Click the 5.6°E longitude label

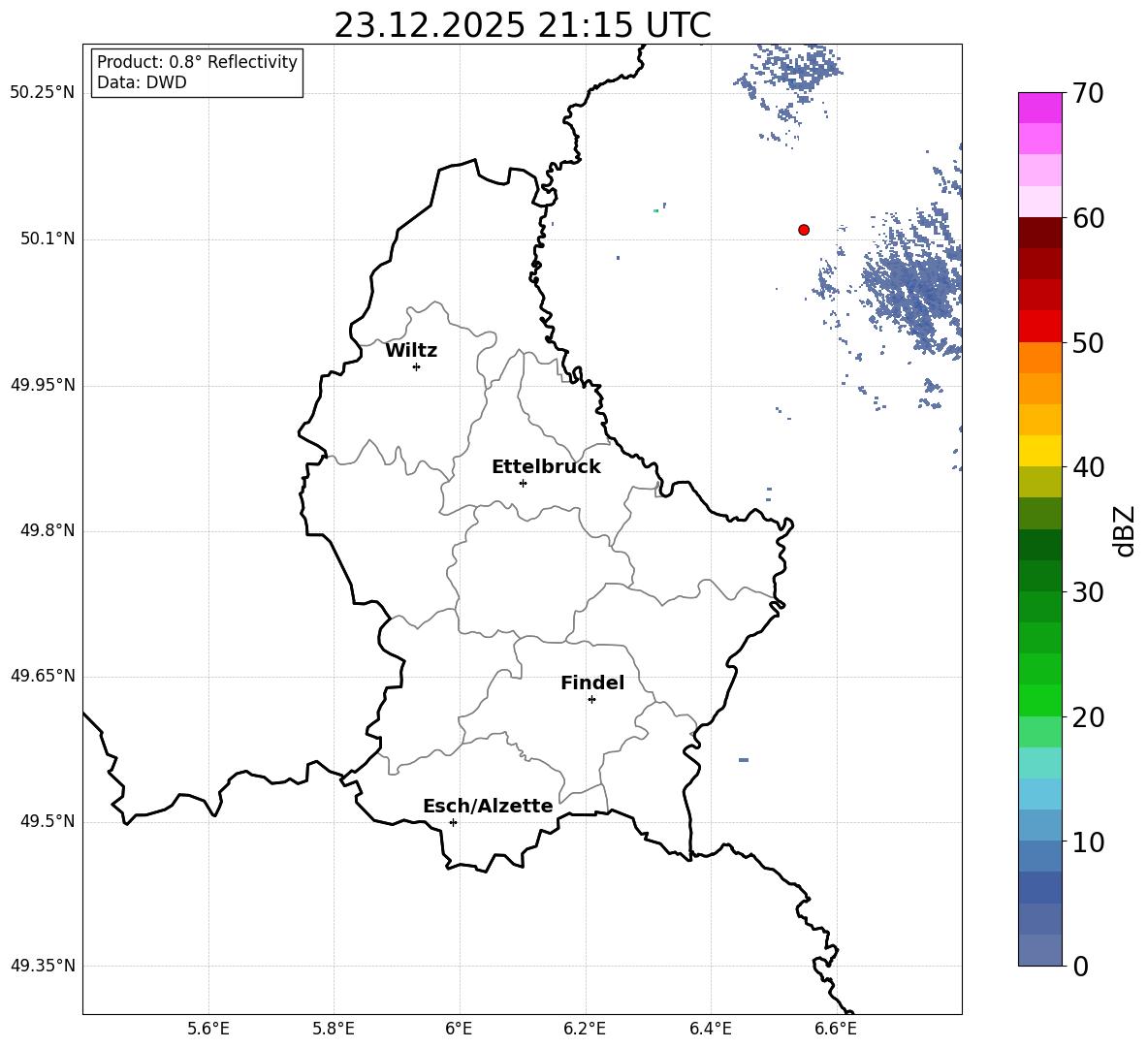tap(208, 1029)
